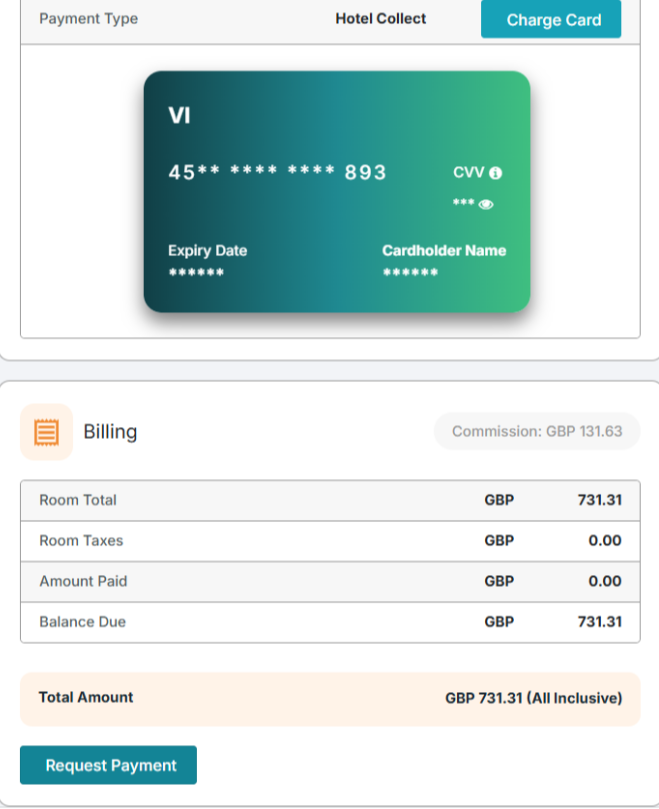Click the masked CVV asterisks

pos(463,204)
